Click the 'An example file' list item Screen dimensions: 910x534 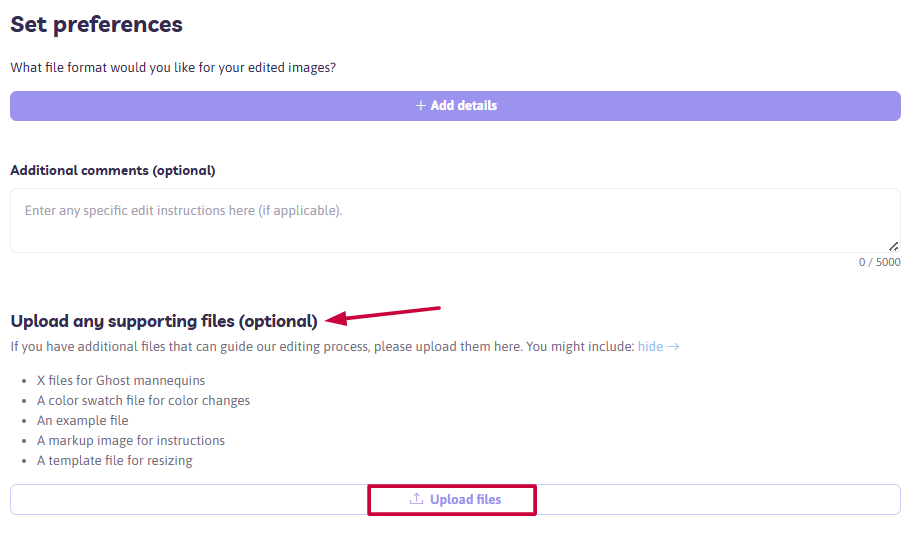pos(82,420)
